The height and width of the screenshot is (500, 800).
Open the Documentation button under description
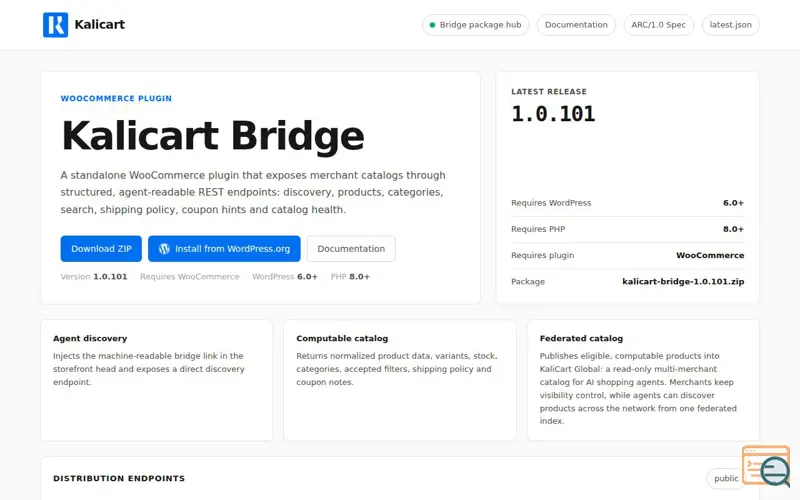point(351,249)
